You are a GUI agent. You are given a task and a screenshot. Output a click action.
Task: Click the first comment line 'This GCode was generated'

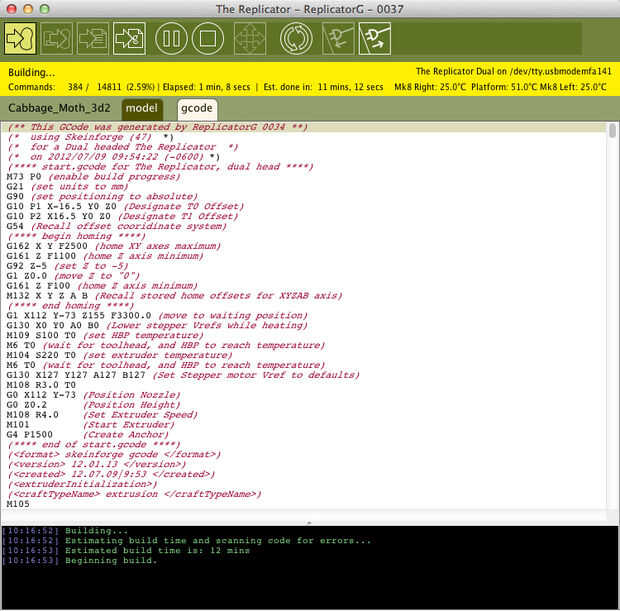point(157,127)
